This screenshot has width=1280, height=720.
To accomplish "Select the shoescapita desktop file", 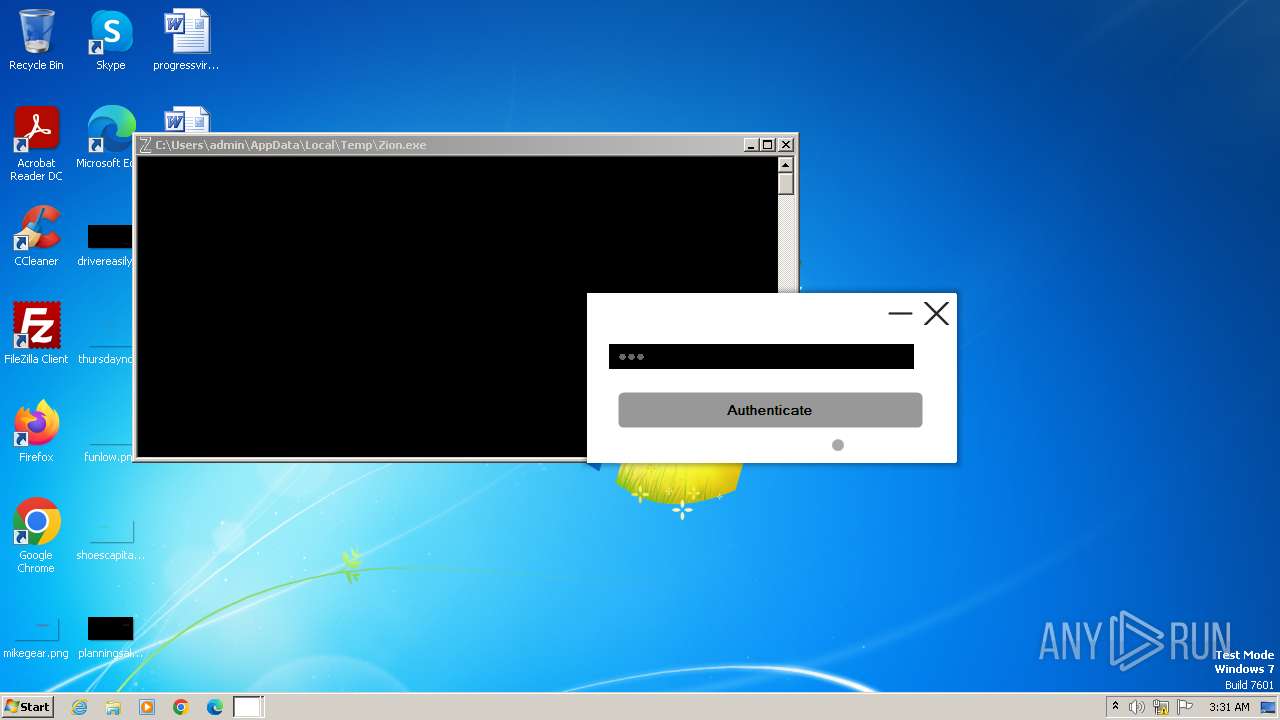I will 110,540.
